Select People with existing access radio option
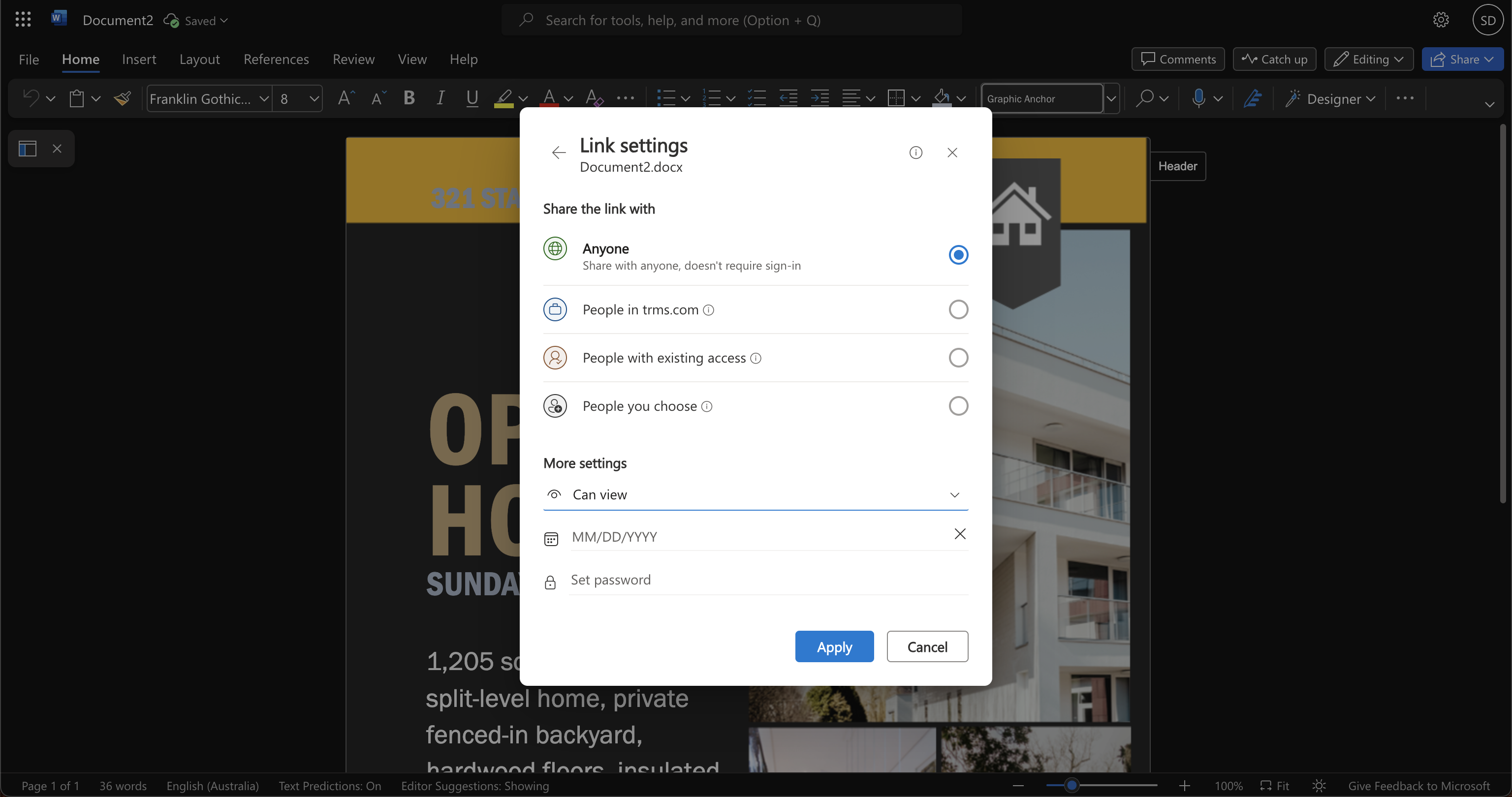 tap(958, 357)
